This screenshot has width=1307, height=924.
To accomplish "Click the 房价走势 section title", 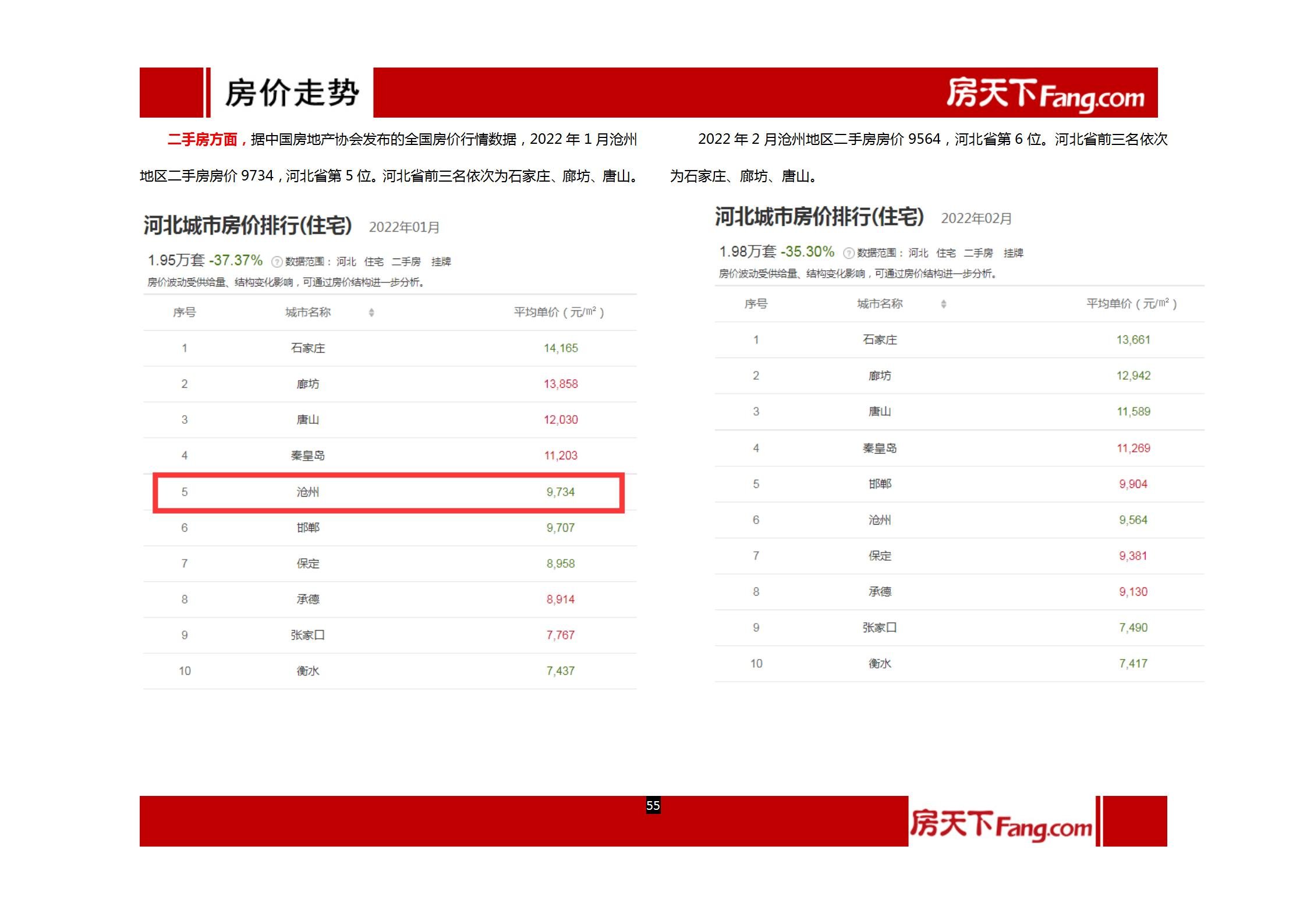I will coord(292,93).
